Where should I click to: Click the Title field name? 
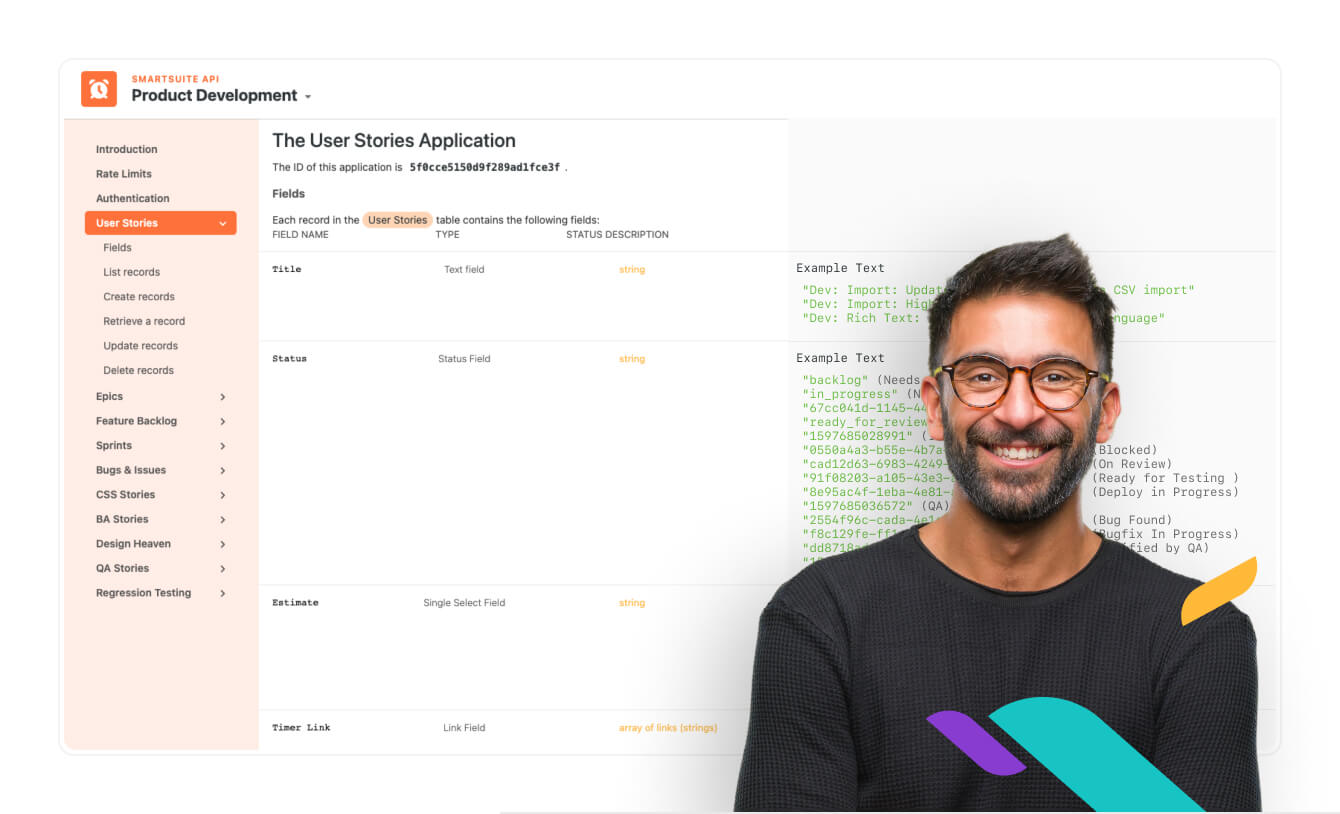pyautogui.click(x=286, y=270)
